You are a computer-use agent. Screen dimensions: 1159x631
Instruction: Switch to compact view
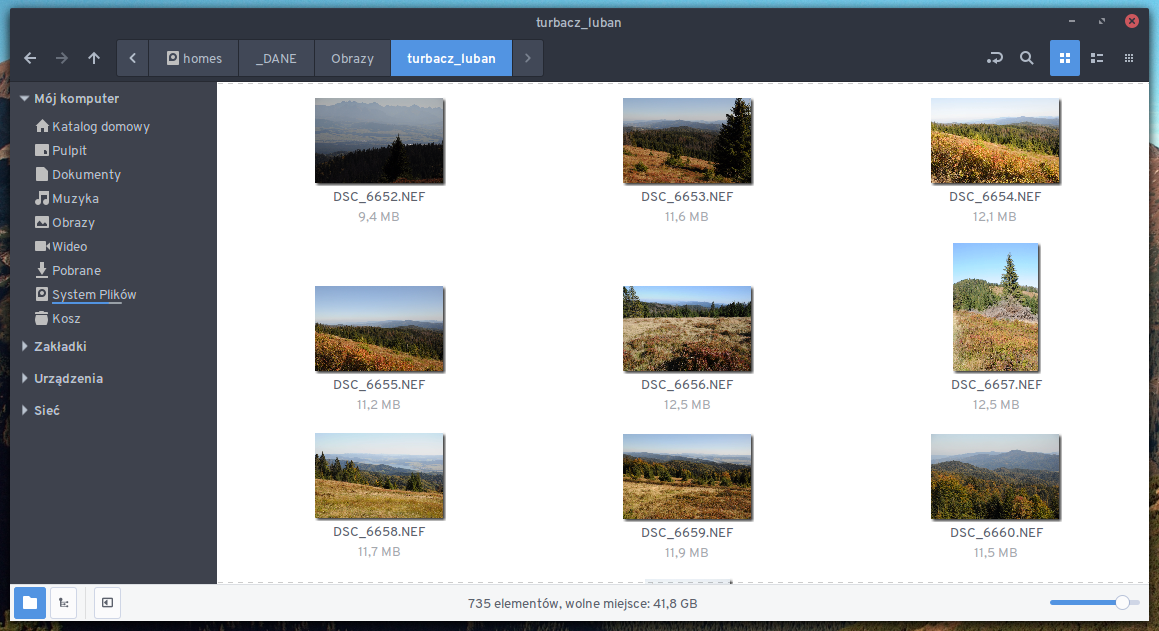1129,58
